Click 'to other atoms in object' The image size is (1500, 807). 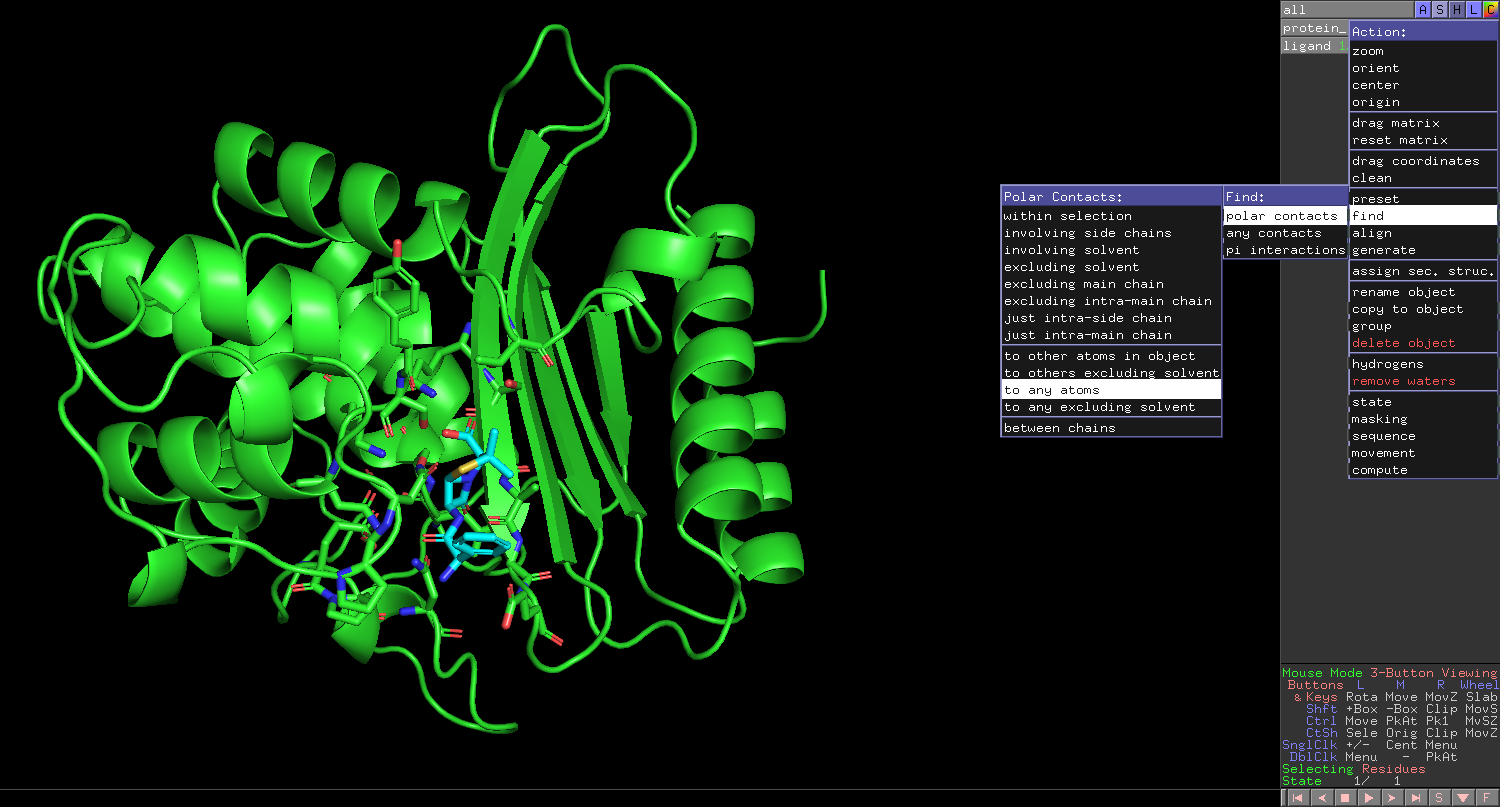[x=1112, y=356]
